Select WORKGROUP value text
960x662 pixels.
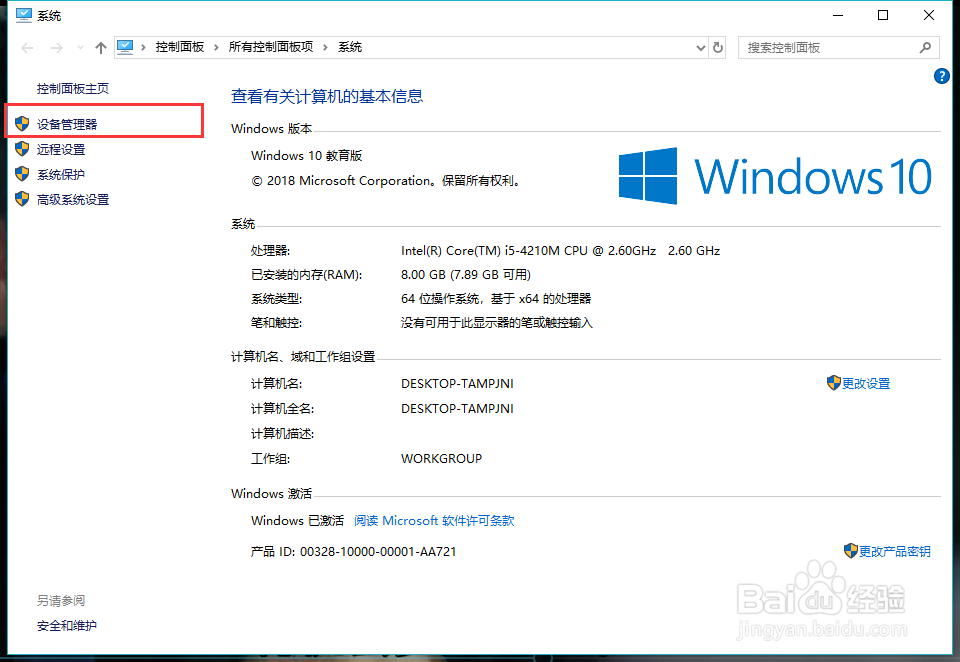coord(441,459)
